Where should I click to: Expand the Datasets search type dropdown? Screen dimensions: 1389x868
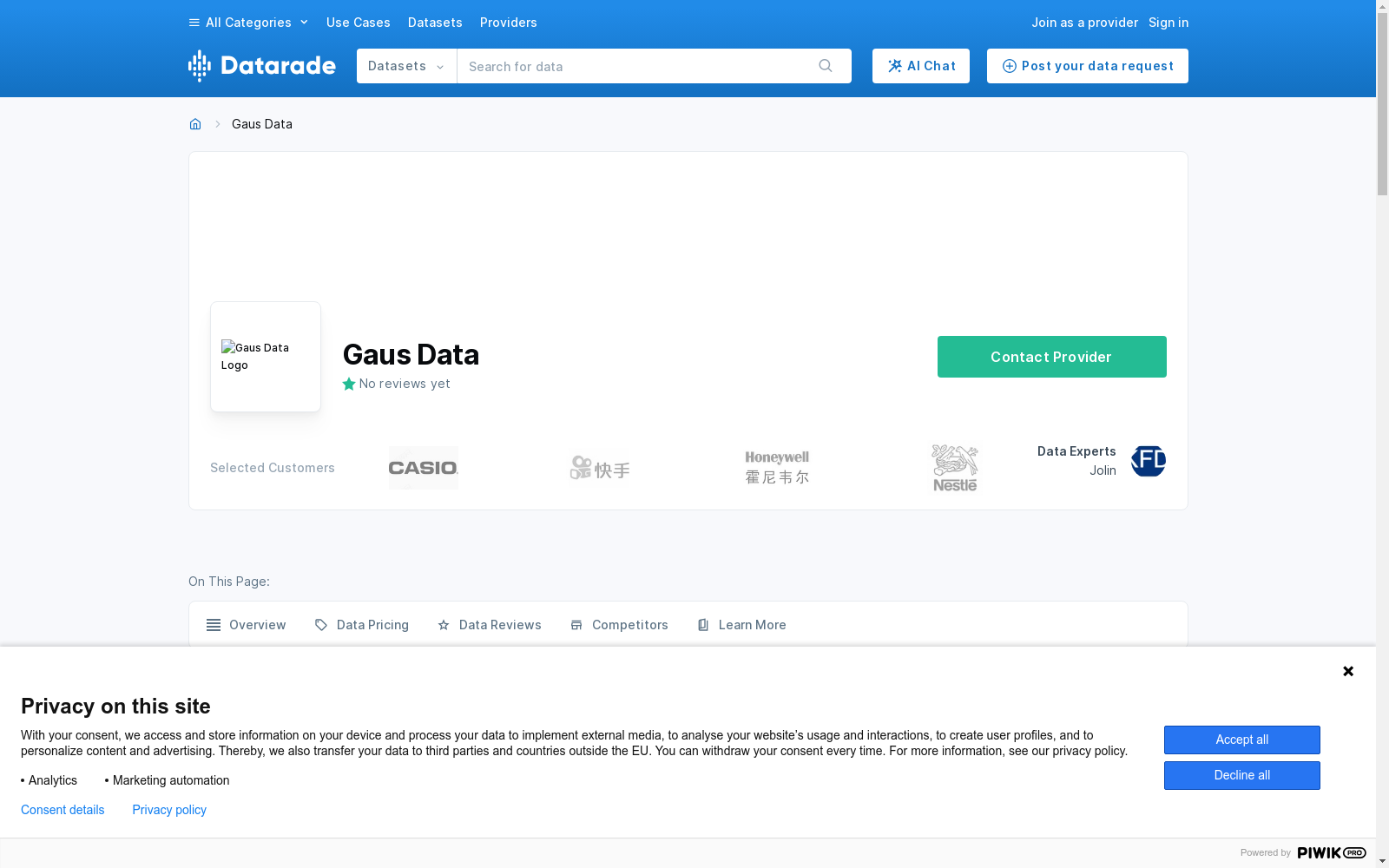406,66
